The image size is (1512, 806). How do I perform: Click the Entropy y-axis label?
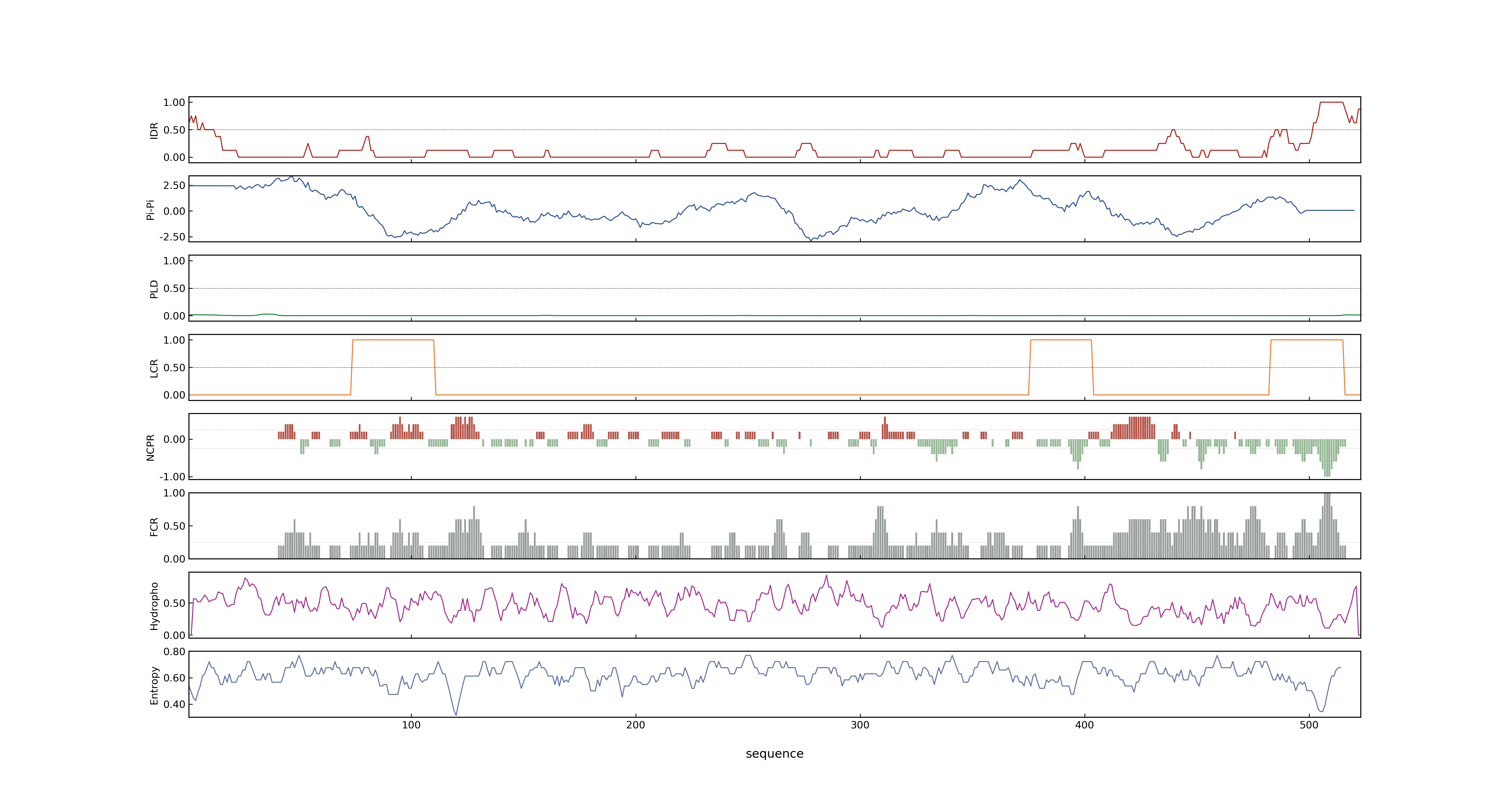pyautogui.click(x=154, y=685)
